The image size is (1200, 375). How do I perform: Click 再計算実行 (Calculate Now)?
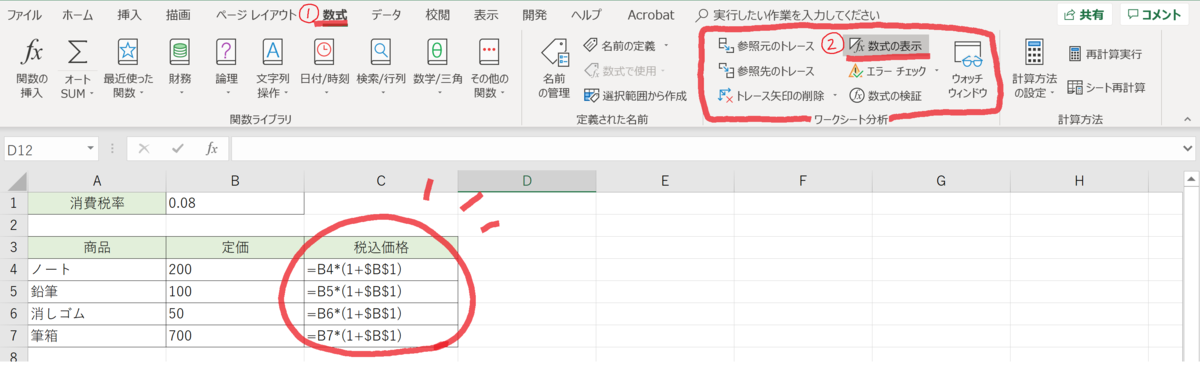(1105, 53)
